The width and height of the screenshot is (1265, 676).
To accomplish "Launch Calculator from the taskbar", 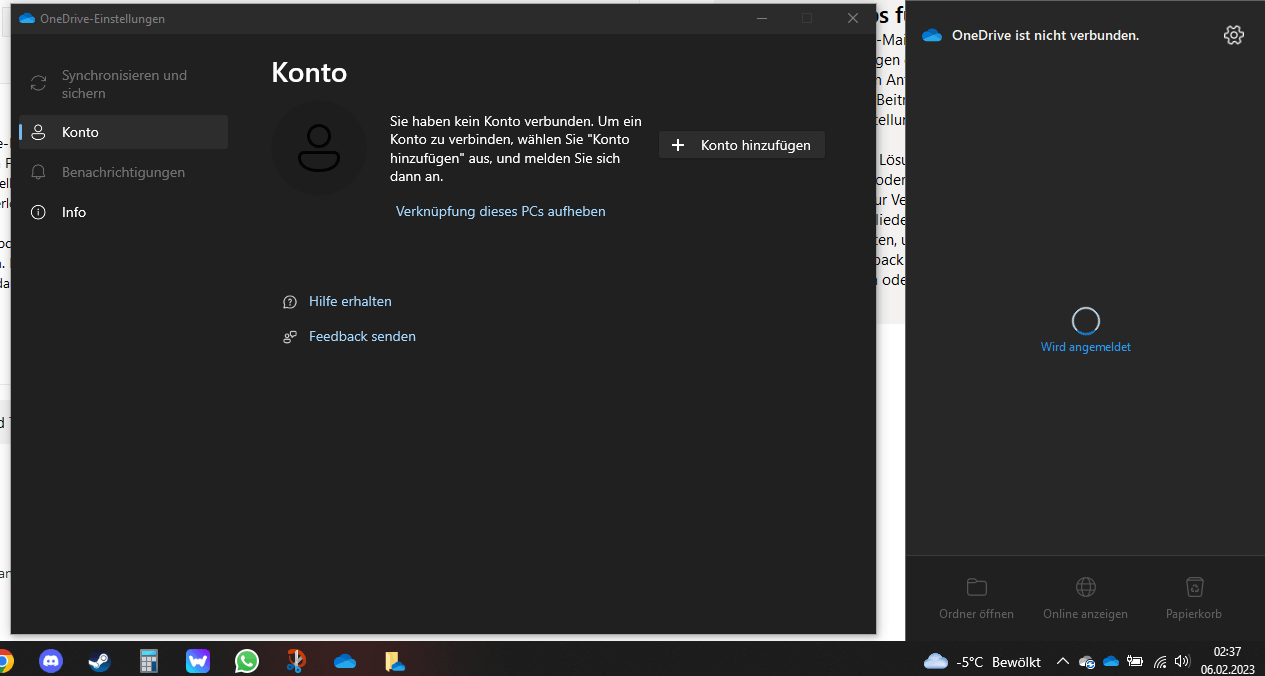I will [149, 661].
